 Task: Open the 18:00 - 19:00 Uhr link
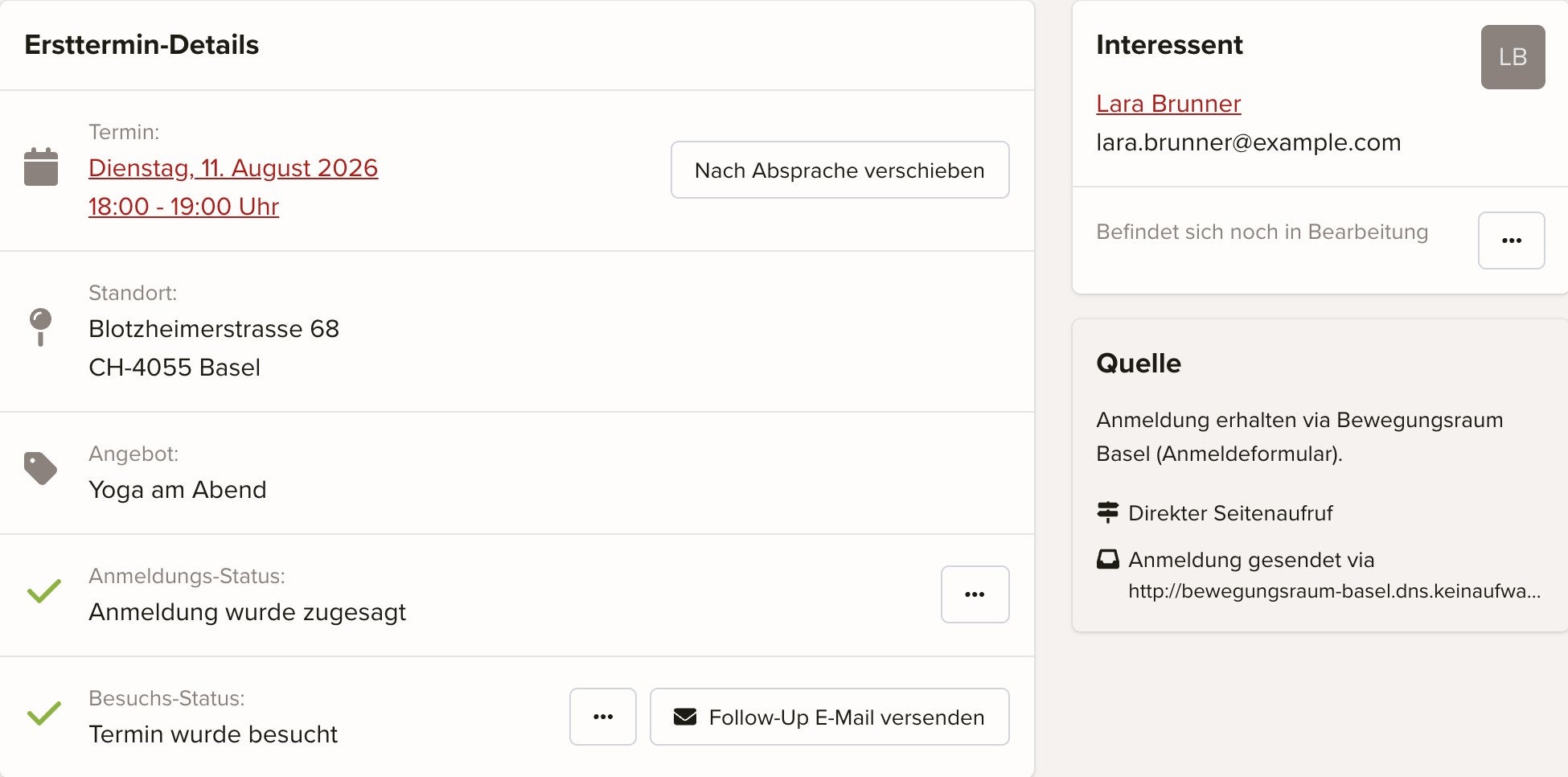tap(184, 207)
